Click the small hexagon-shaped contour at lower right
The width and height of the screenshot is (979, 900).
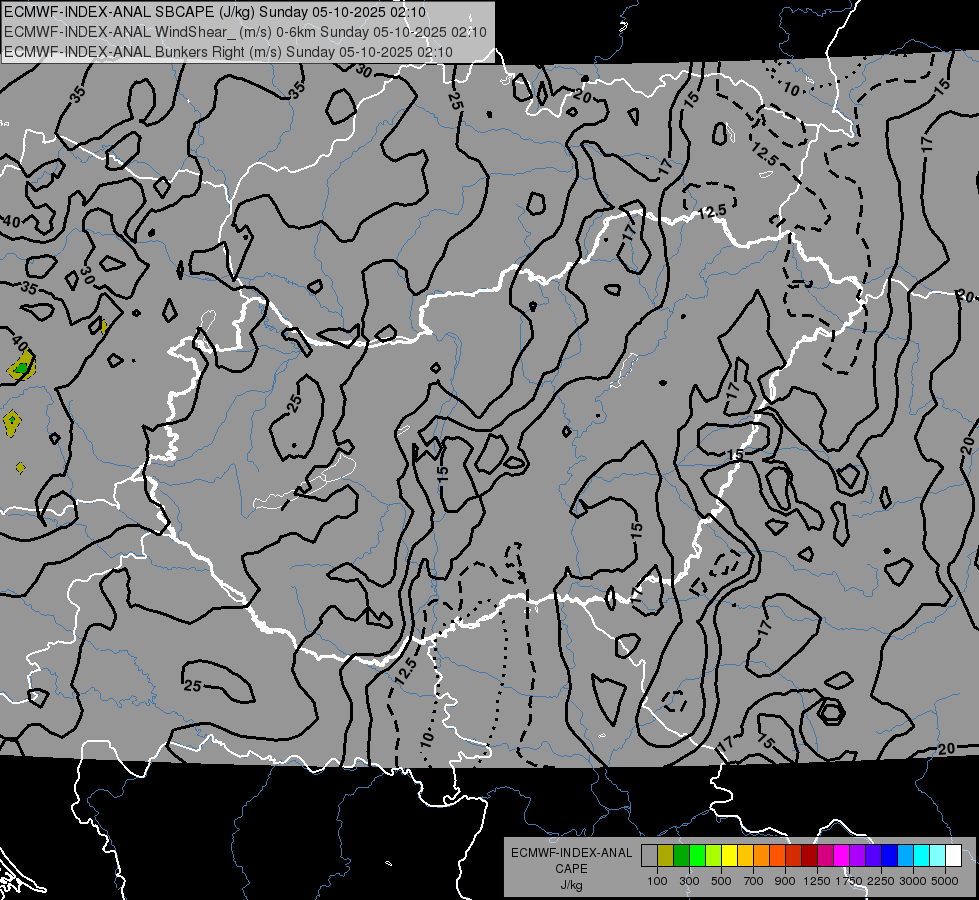pyautogui.click(x=832, y=711)
